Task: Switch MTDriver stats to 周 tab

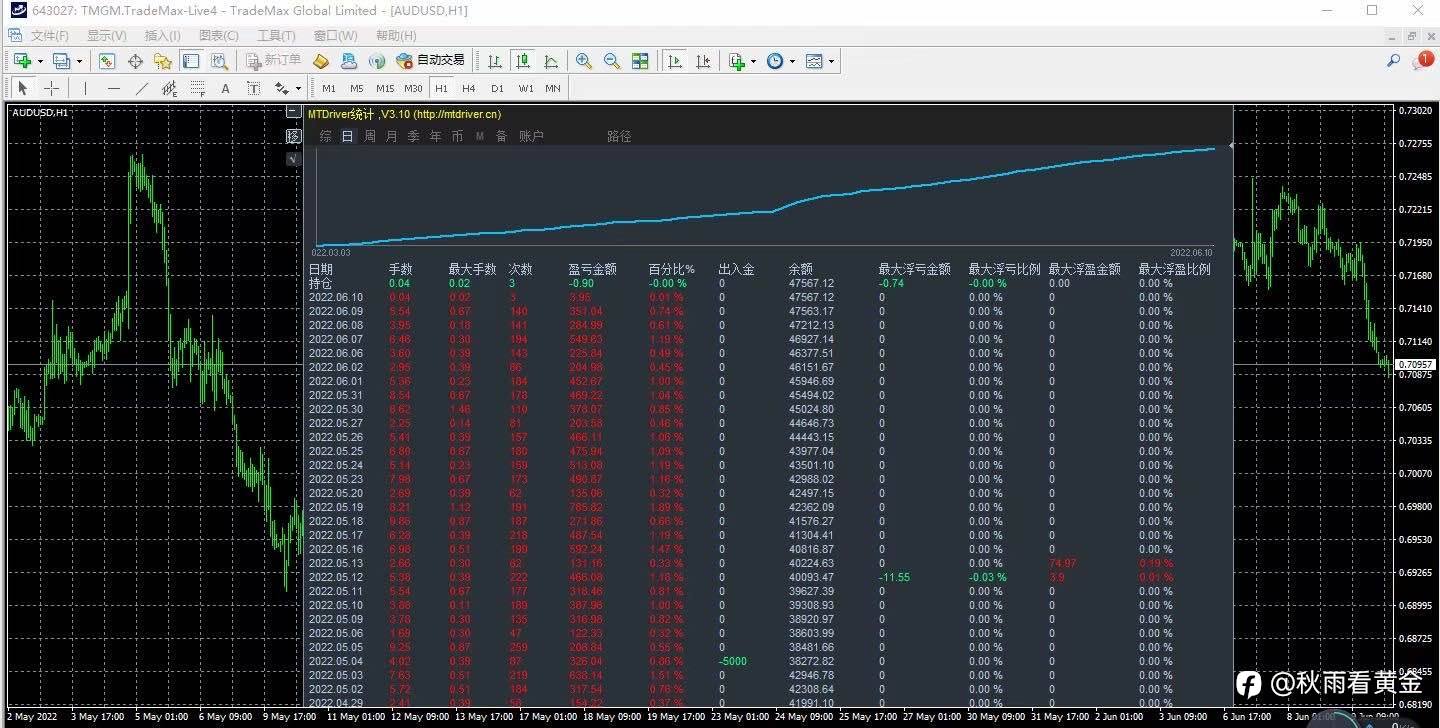Action: 369,136
